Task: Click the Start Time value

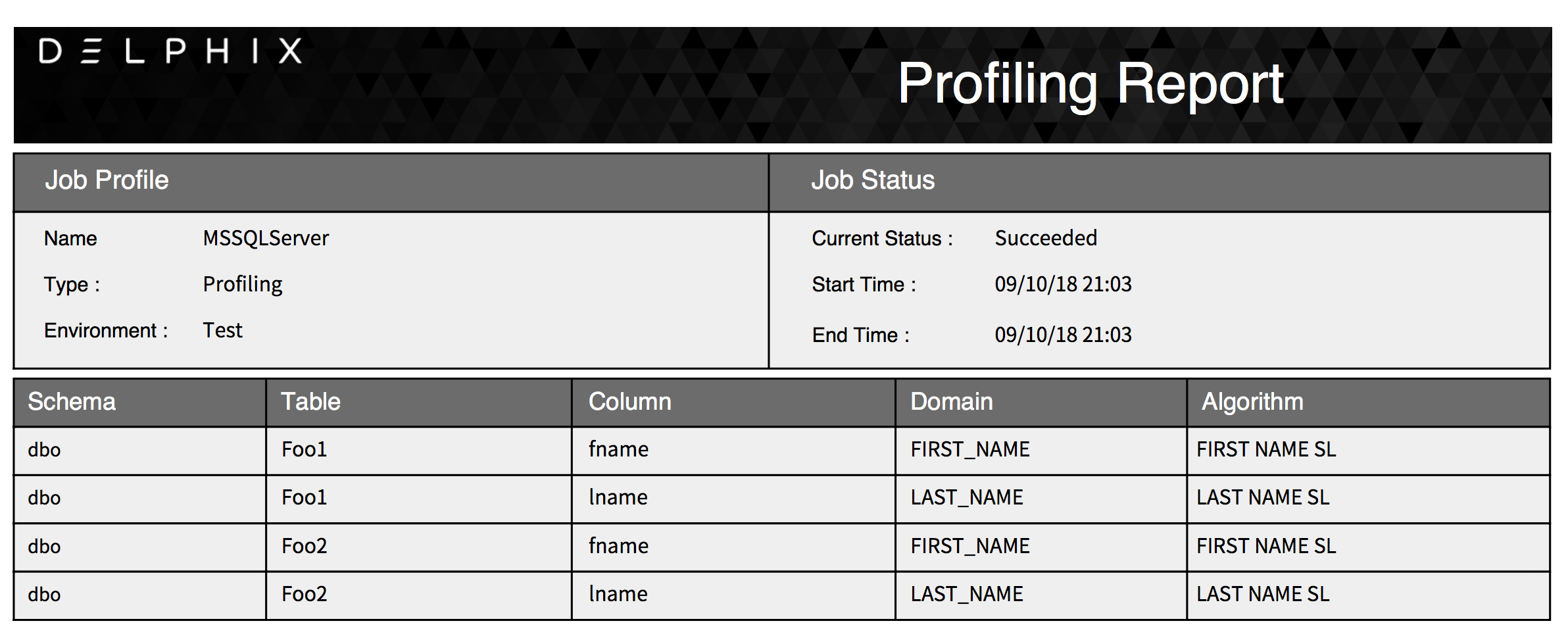Action: 1063,284
